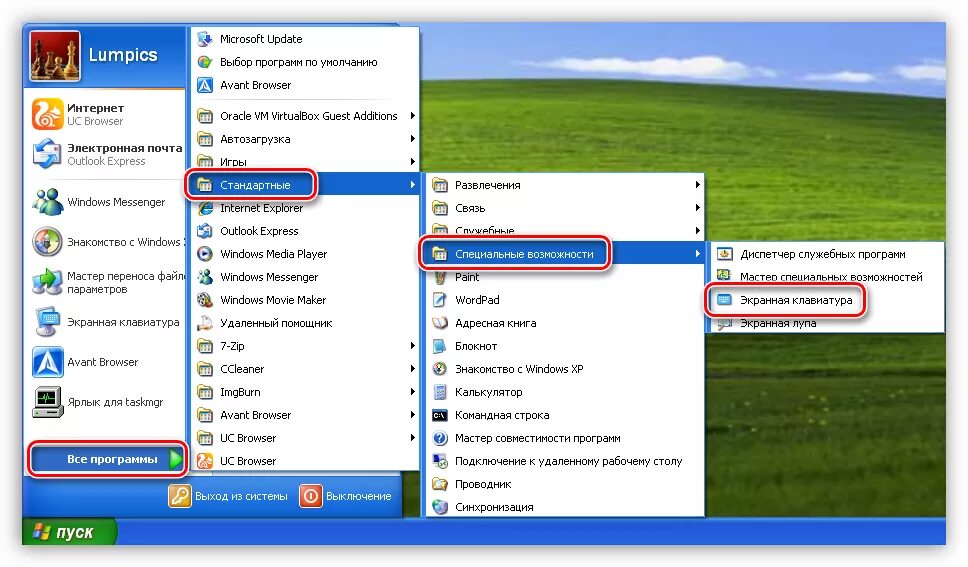Expand the Автозагрузка submenu arrow

tap(412, 139)
